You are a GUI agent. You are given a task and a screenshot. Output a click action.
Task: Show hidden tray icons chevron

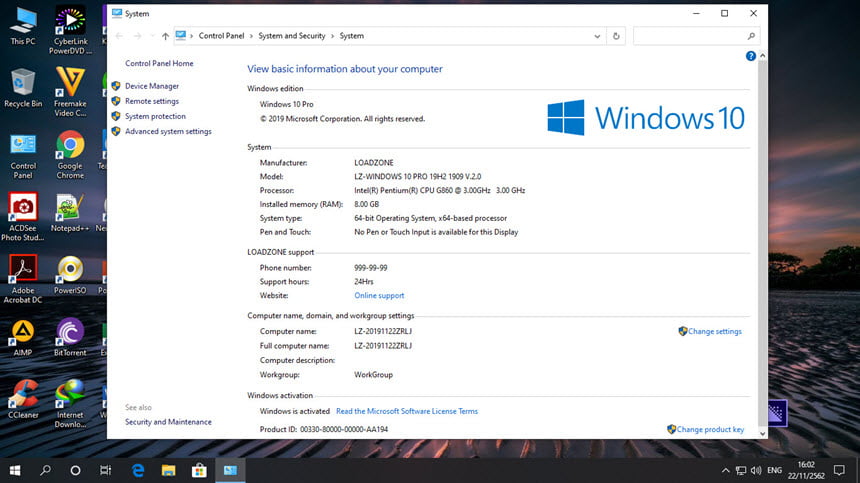coord(725,470)
